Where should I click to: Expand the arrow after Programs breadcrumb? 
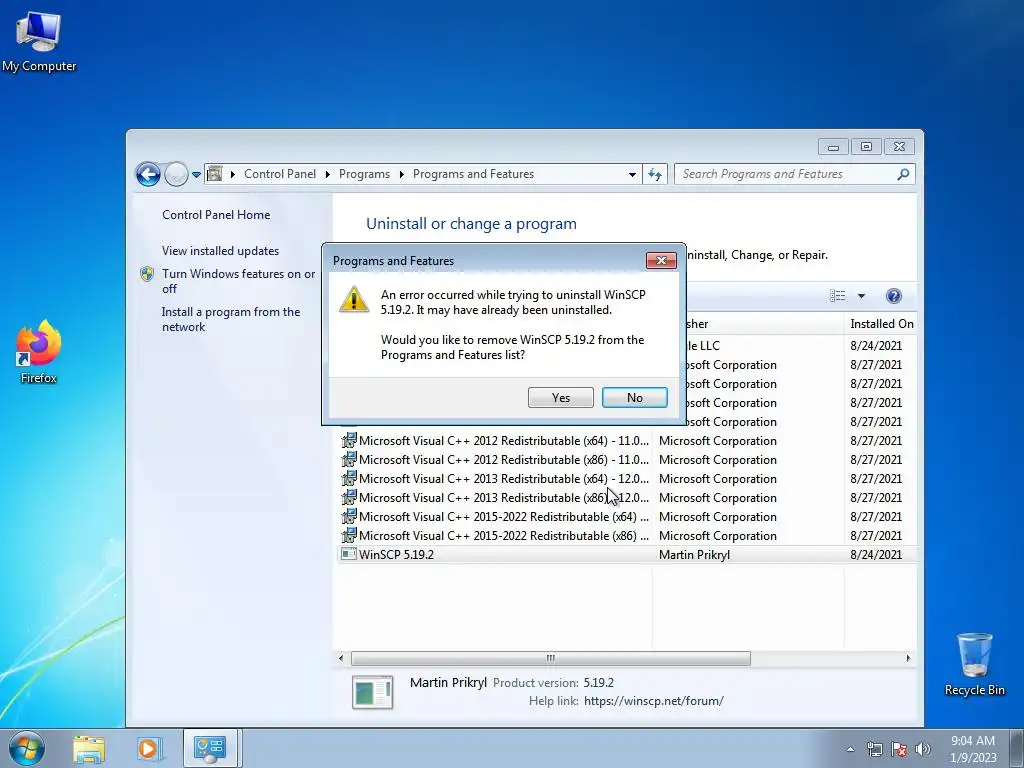(x=401, y=174)
